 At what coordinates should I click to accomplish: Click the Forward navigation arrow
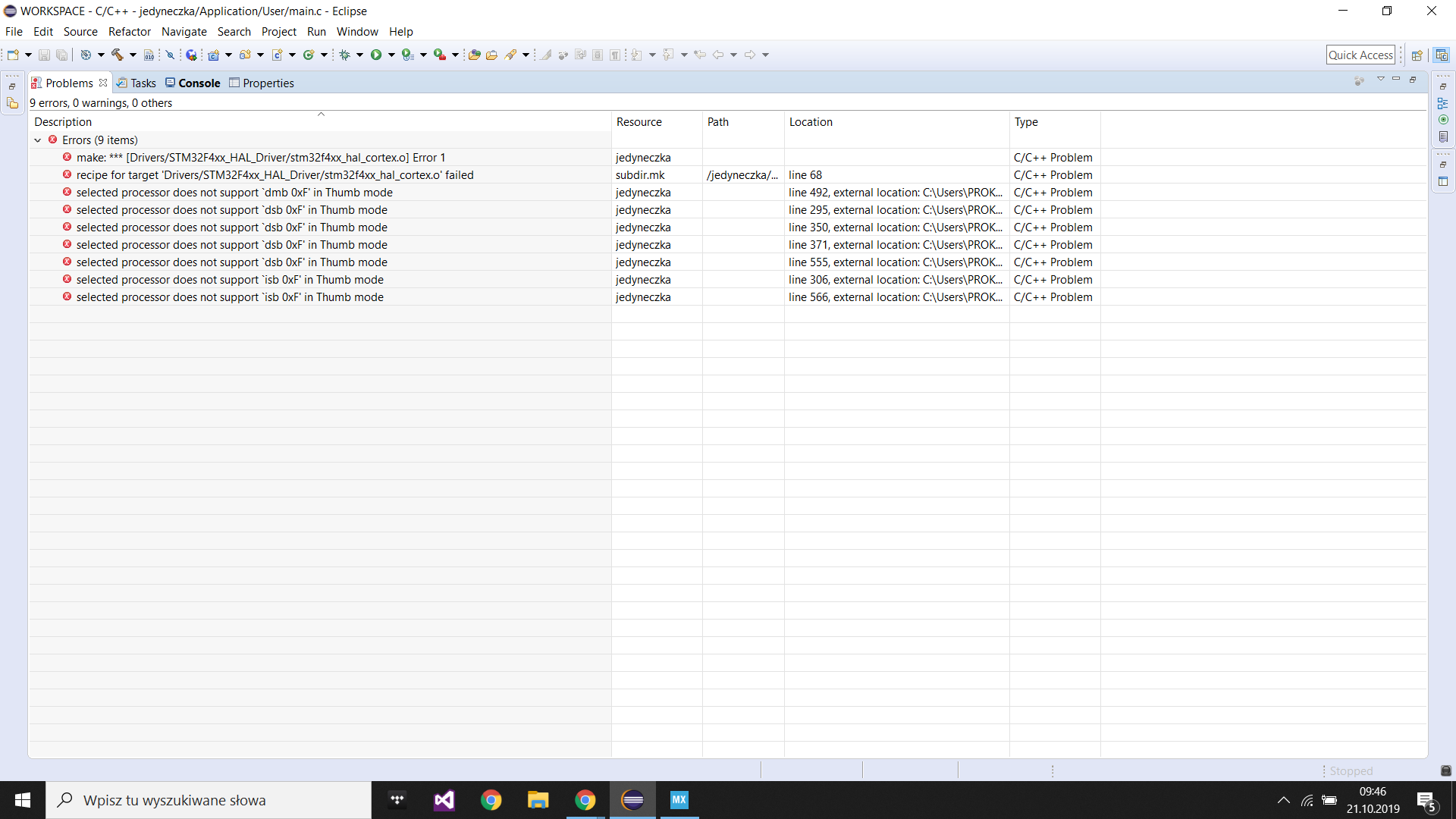point(750,55)
